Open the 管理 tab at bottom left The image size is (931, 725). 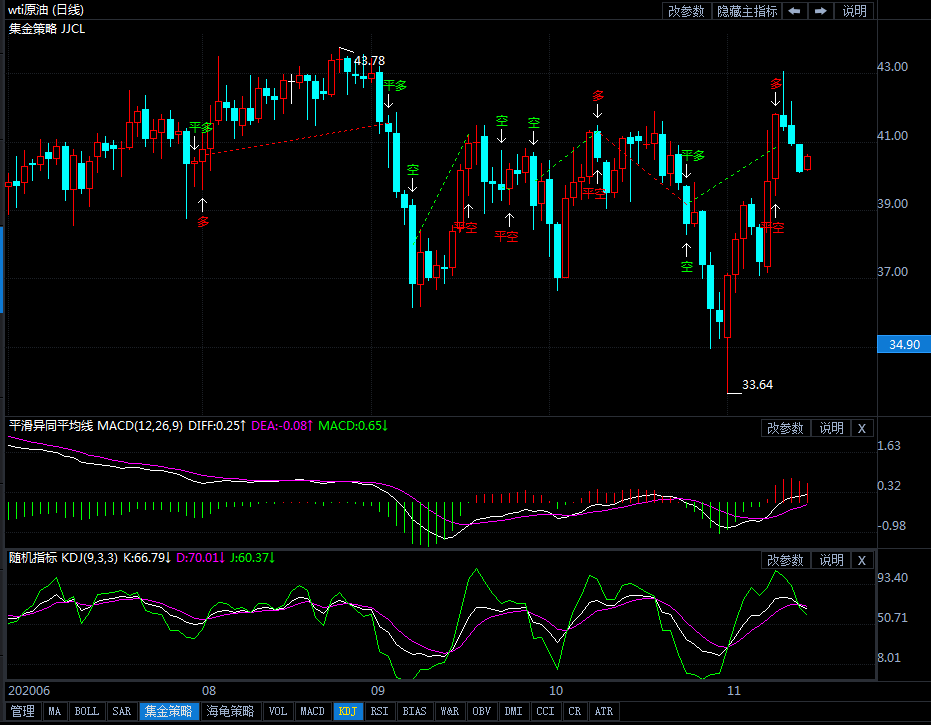22,711
